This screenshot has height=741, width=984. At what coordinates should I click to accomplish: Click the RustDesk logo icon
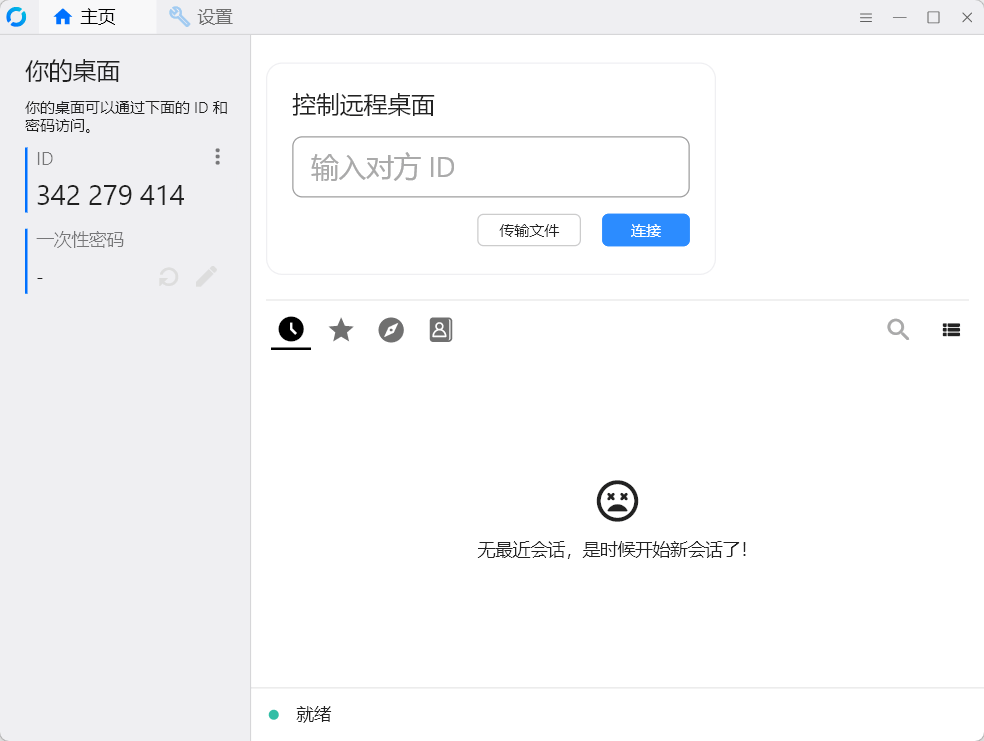[16, 17]
